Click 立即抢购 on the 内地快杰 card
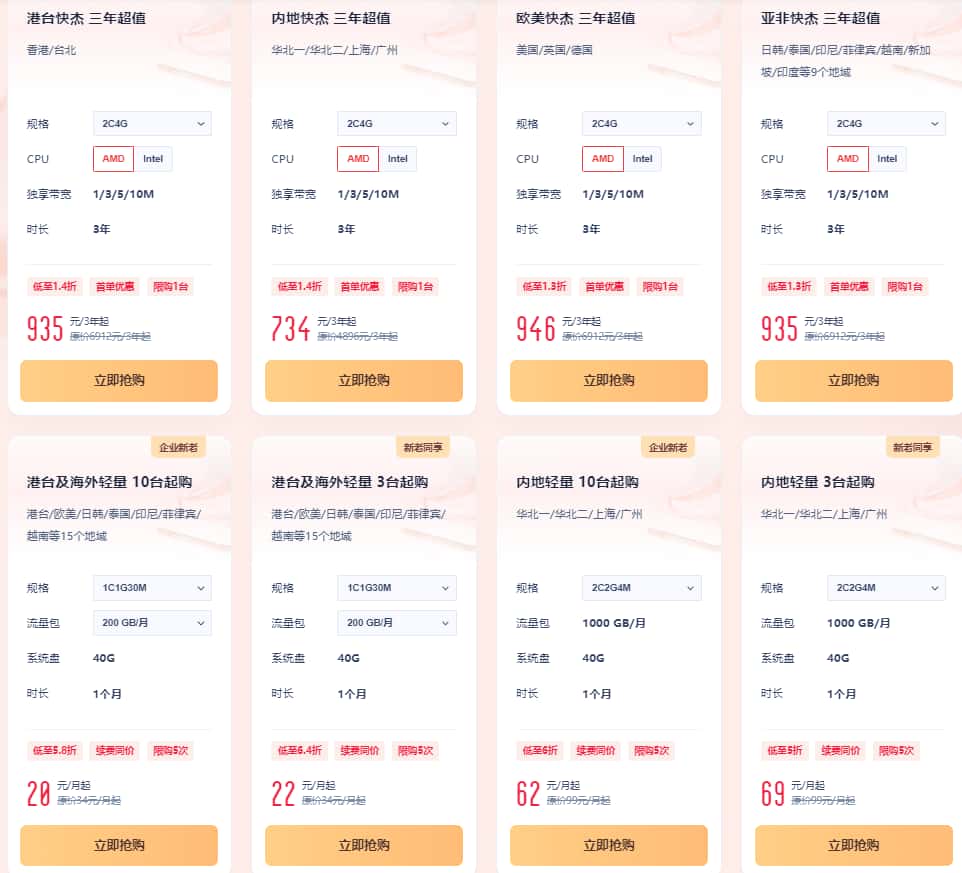This screenshot has height=873, width=962. point(363,381)
